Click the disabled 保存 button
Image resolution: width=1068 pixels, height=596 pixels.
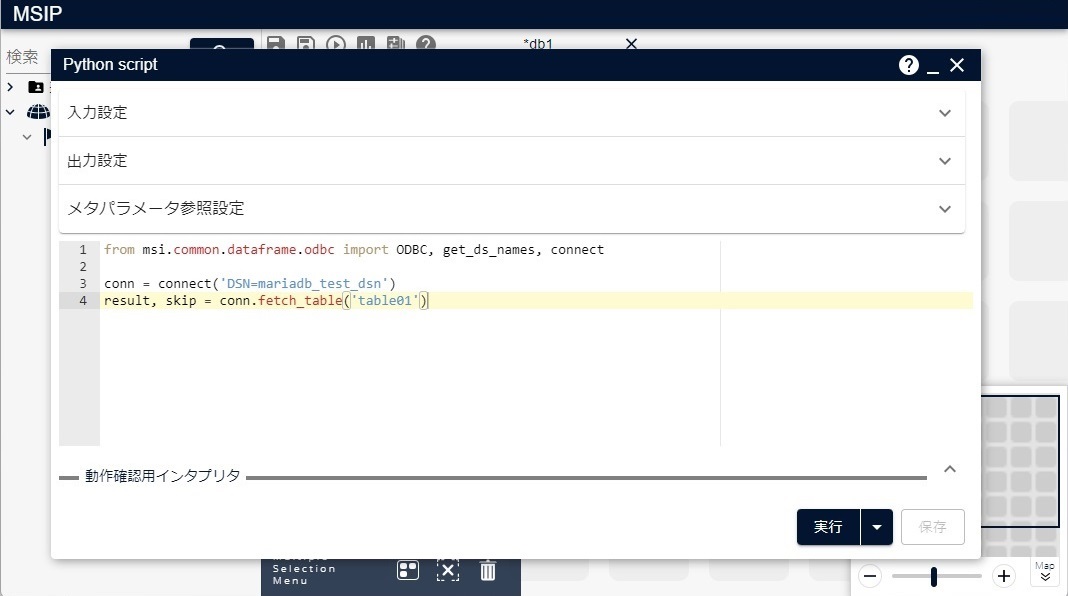tap(932, 527)
